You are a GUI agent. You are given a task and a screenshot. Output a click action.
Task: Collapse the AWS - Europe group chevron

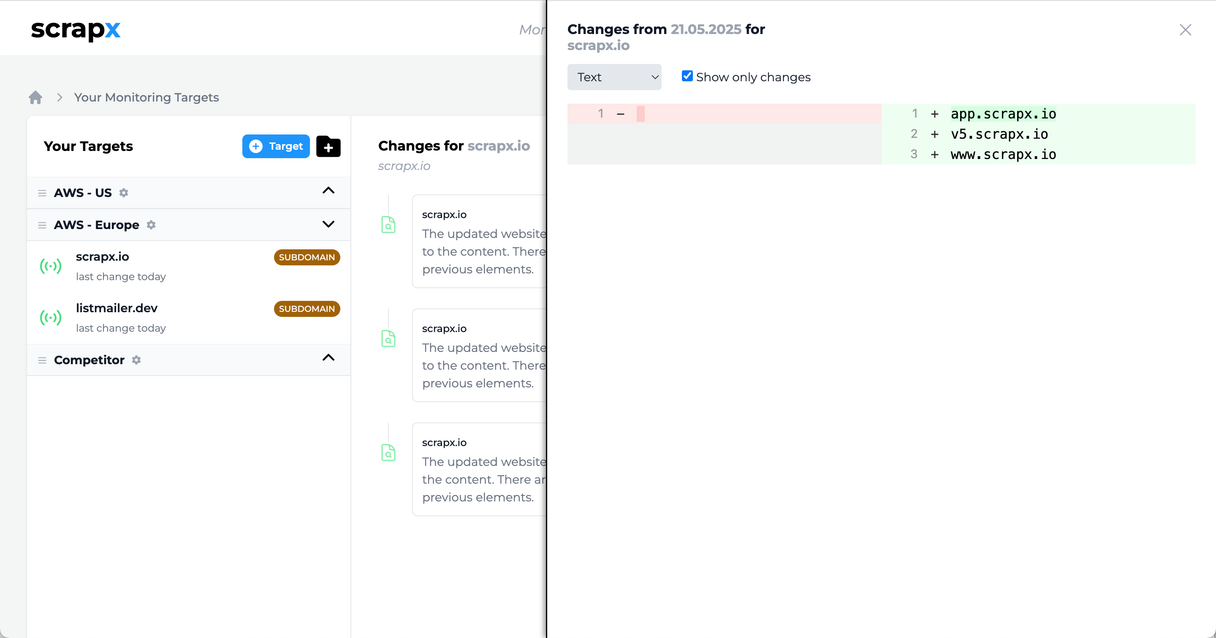[328, 224]
